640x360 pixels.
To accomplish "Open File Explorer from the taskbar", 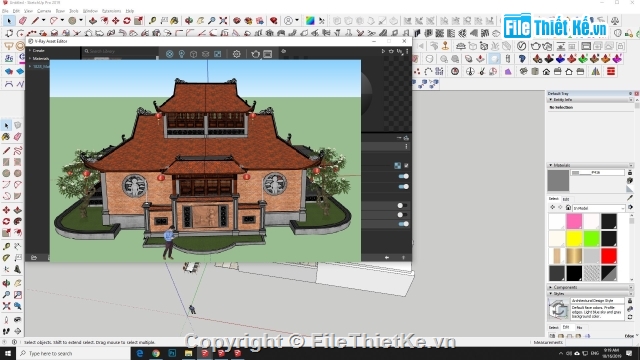I will (x=188, y=353).
